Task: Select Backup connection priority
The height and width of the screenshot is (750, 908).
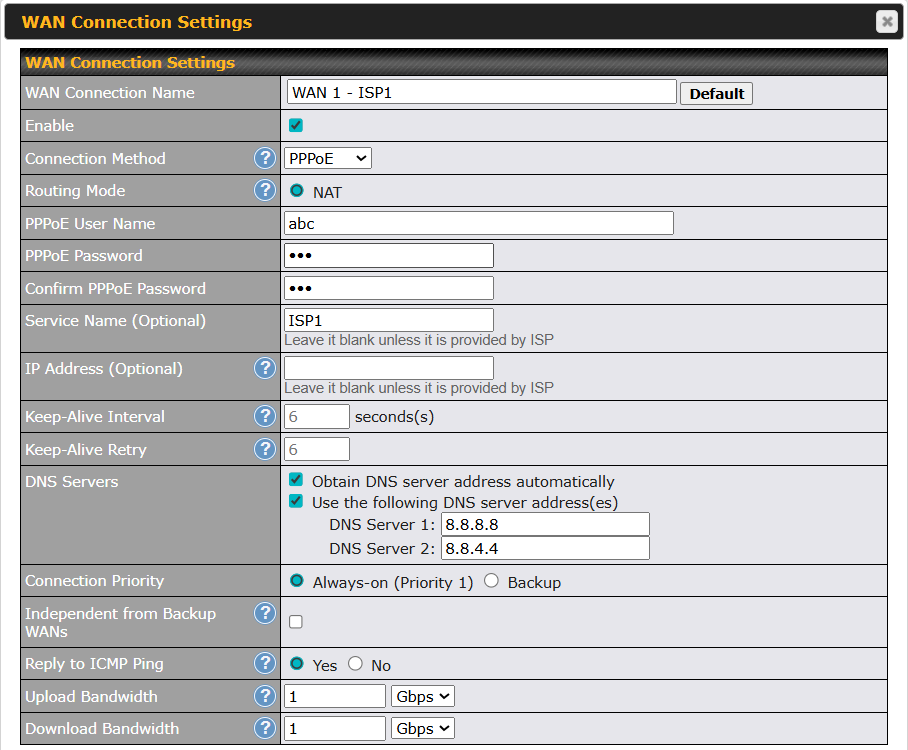Action: 491,581
